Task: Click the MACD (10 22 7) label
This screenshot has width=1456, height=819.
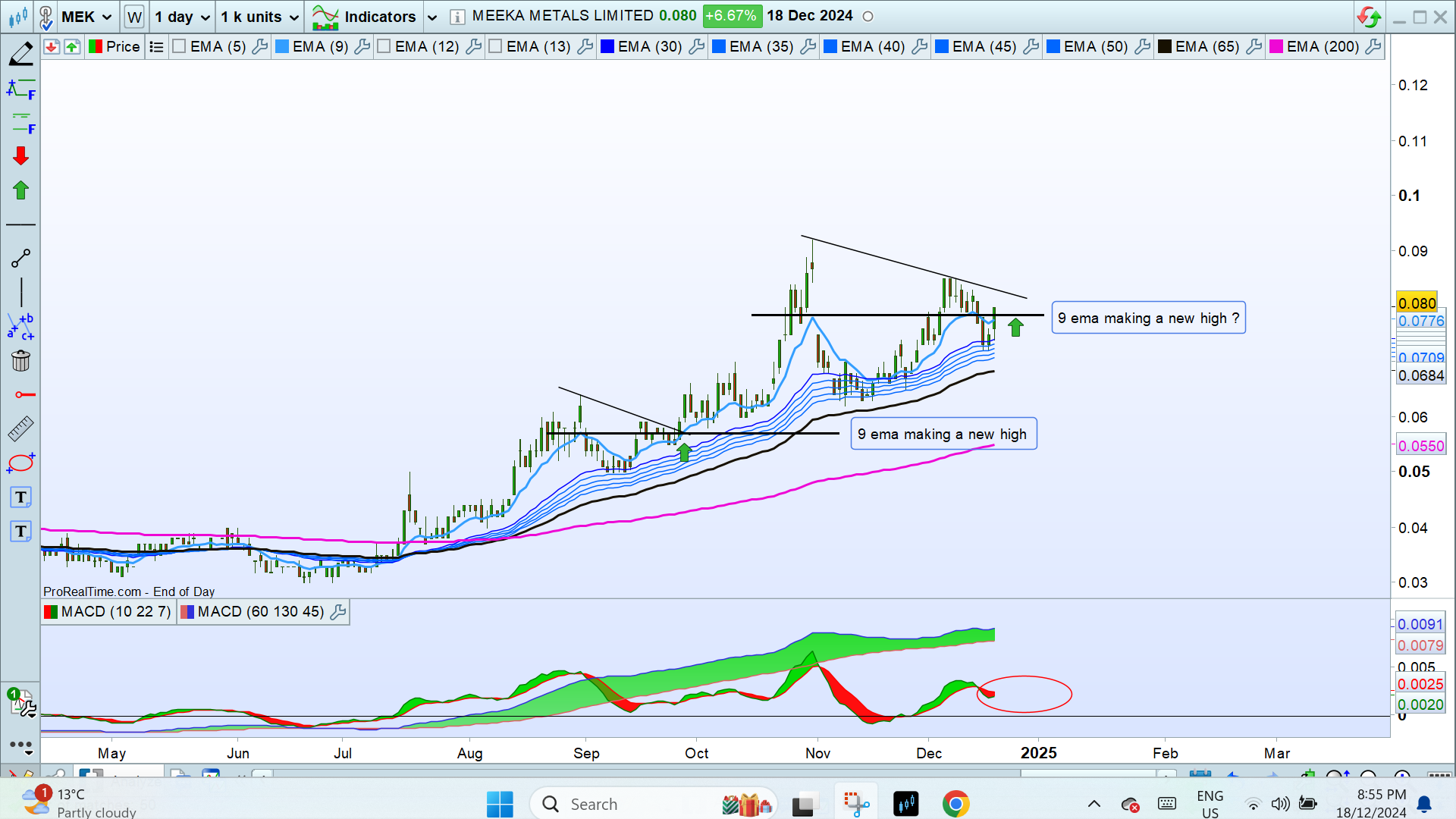Action: point(116,612)
